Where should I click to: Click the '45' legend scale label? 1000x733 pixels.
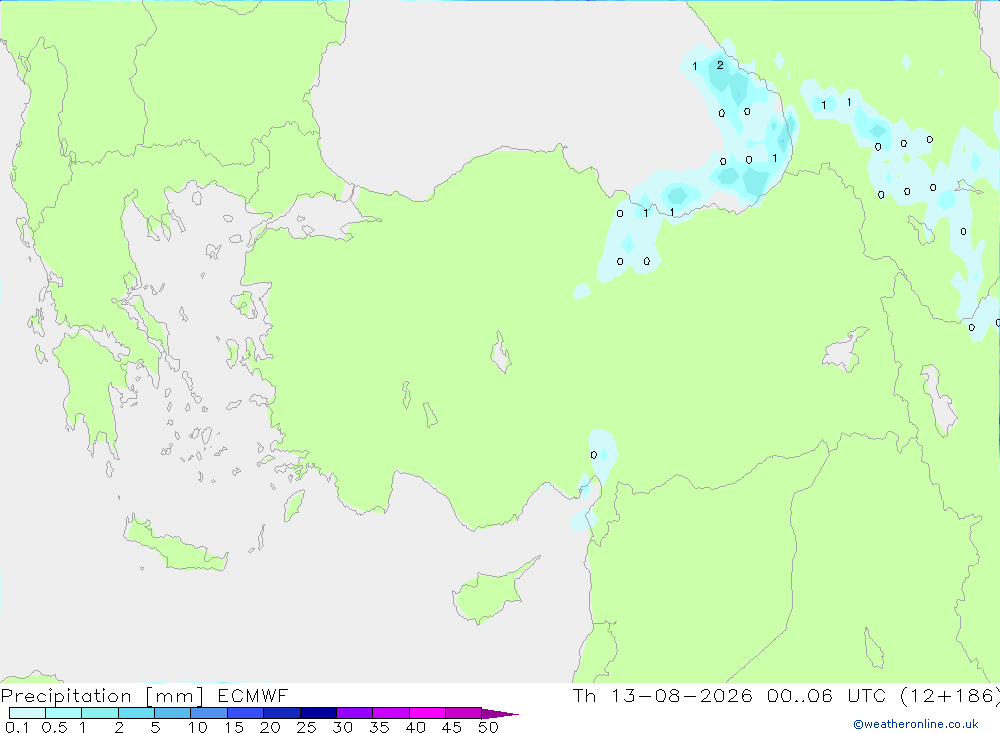(x=452, y=727)
